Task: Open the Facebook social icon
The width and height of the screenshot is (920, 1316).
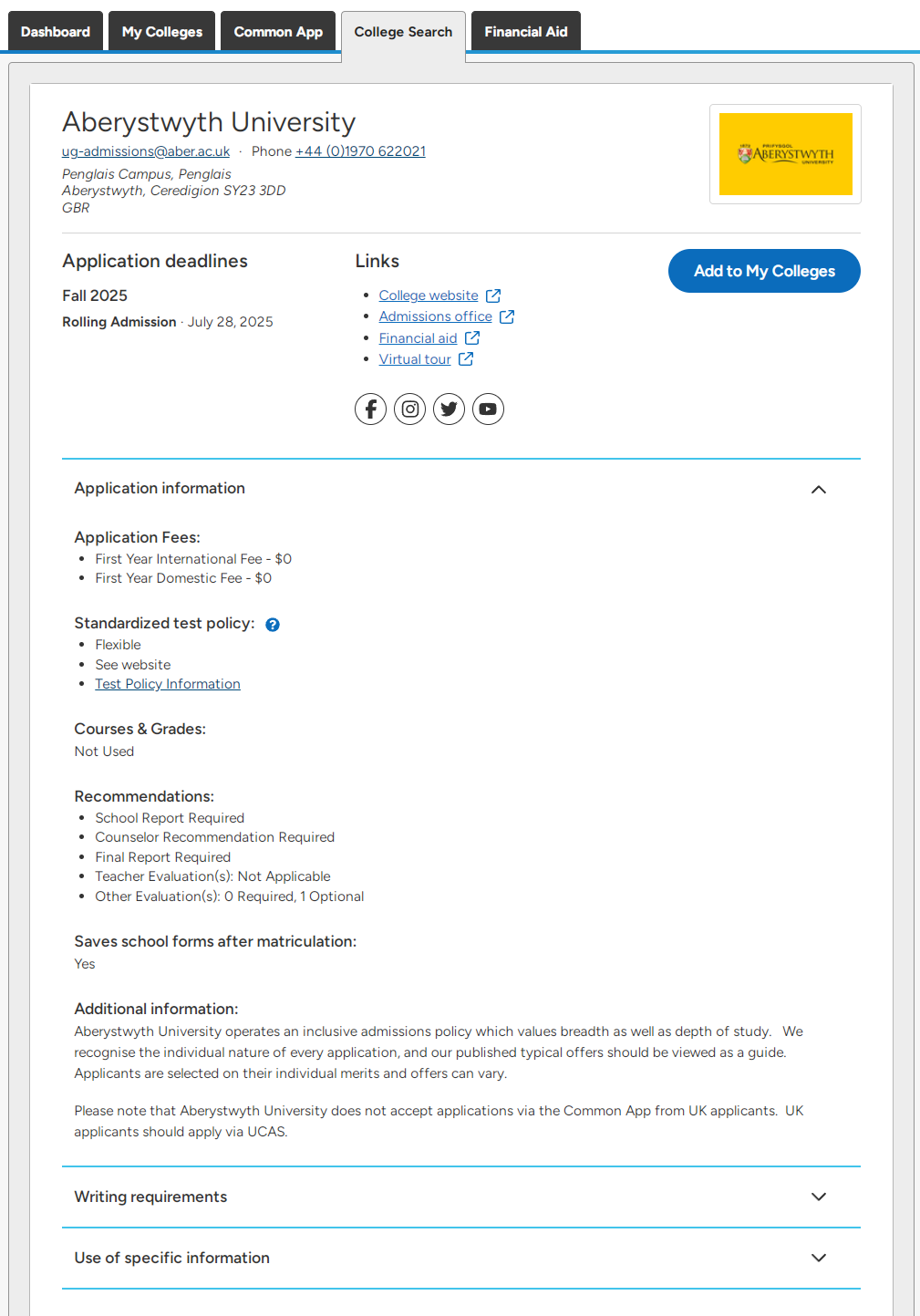Action: 371,409
